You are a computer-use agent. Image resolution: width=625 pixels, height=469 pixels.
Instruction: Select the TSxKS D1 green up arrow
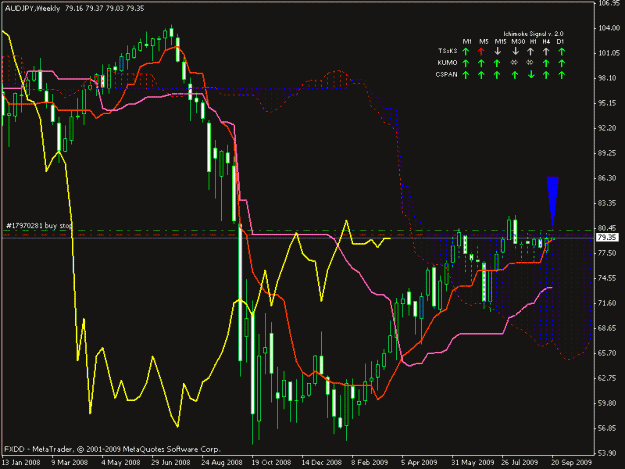point(562,51)
